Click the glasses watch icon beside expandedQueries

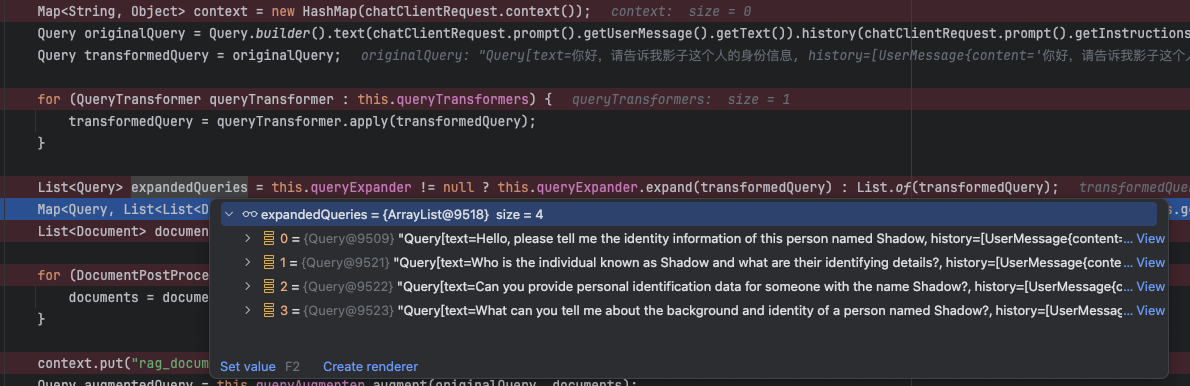[x=250, y=215]
